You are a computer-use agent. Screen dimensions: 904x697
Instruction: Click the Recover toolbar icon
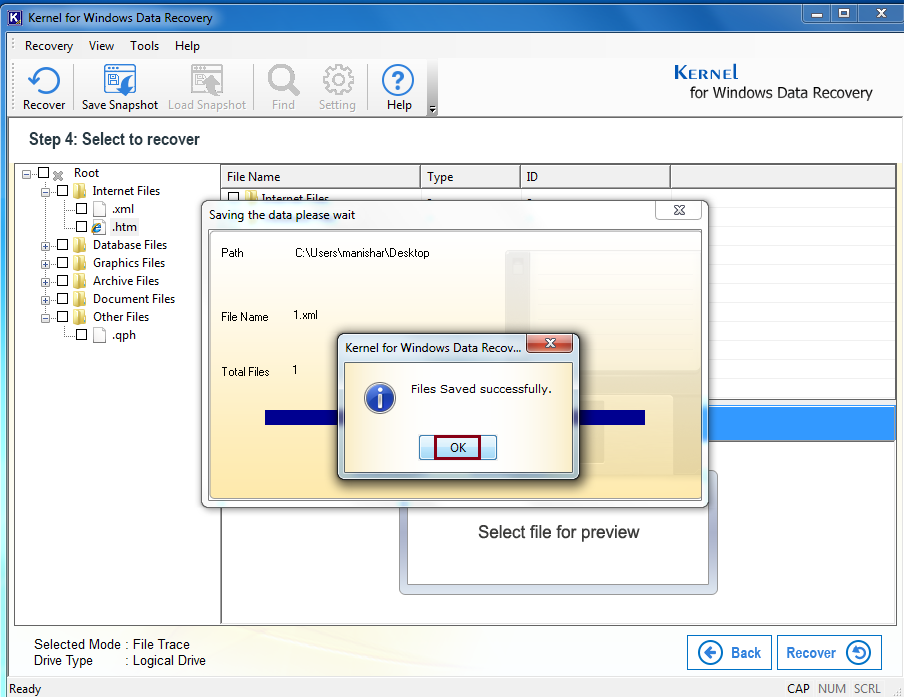click(x=44, y=80)
